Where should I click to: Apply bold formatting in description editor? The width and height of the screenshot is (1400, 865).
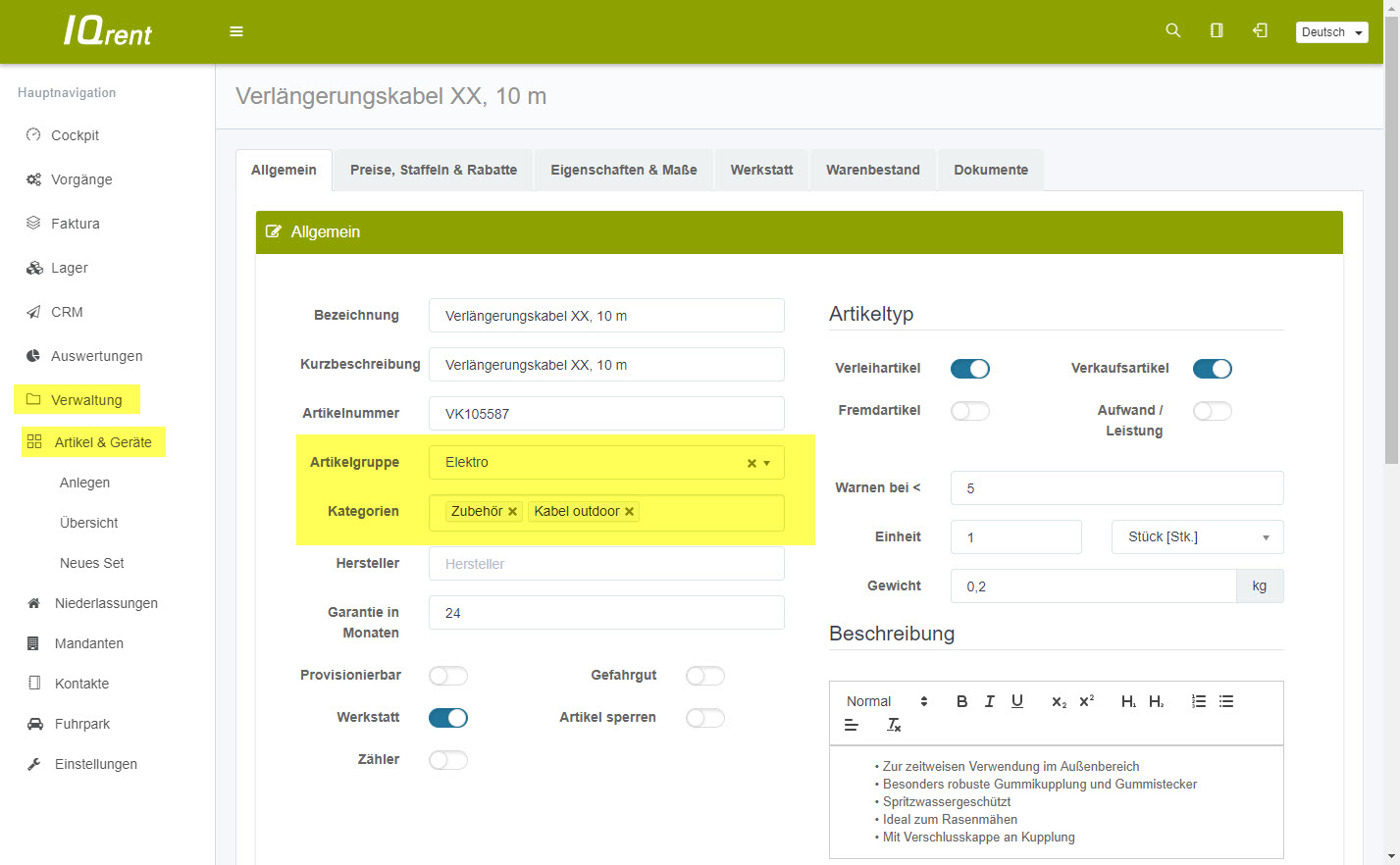coord(961,701)
